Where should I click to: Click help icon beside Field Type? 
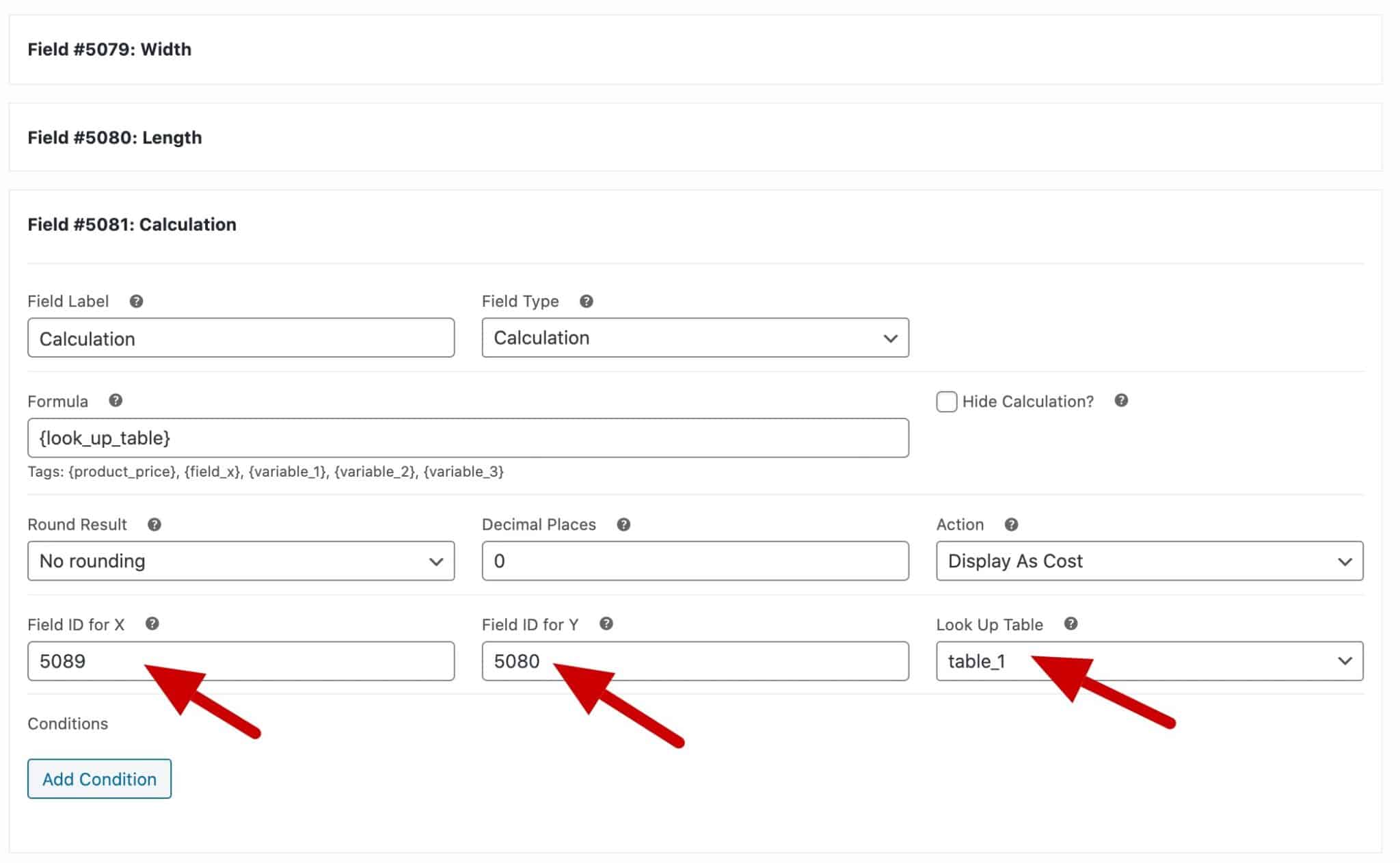click(586, 302)
